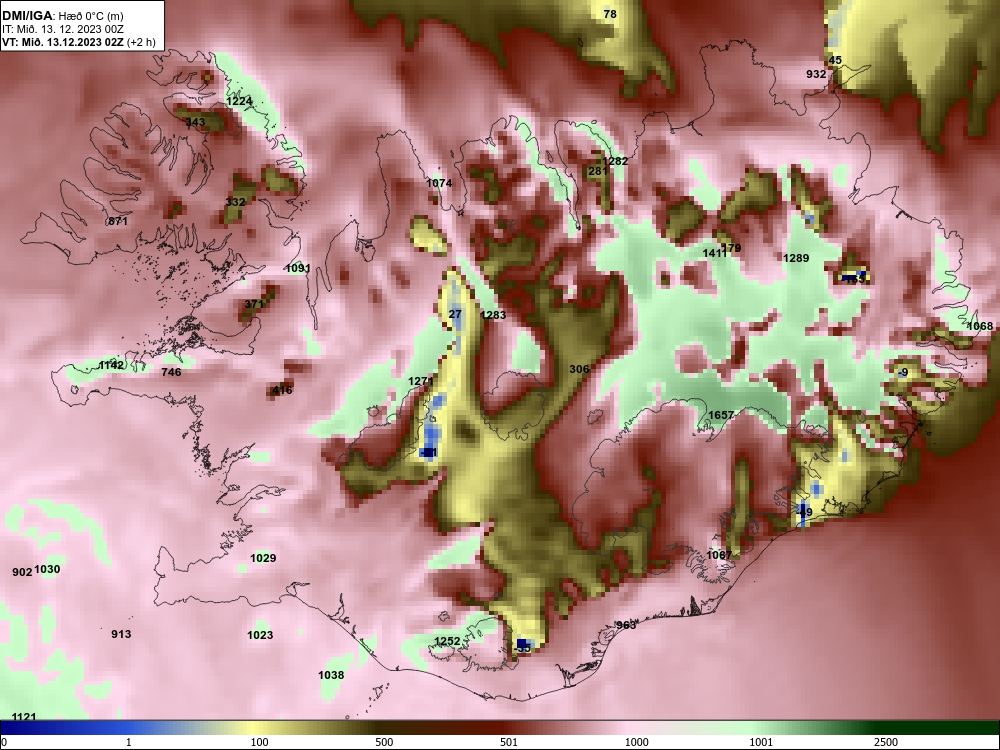Screen dimensions: 1000x750
Task: Click the map value 871
Action: pyautogui.click(x=118, y=221)
